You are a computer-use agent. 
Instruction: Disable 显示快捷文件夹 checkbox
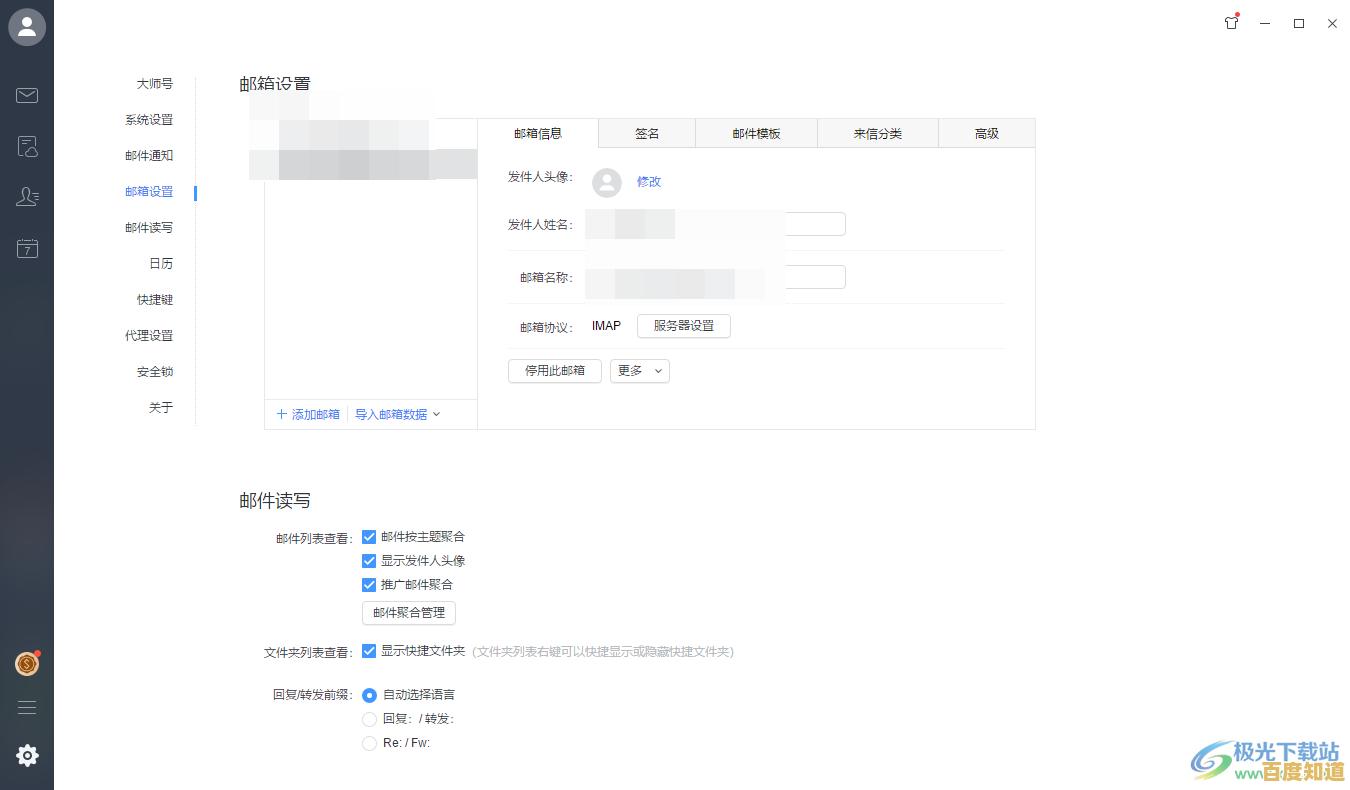369,651
